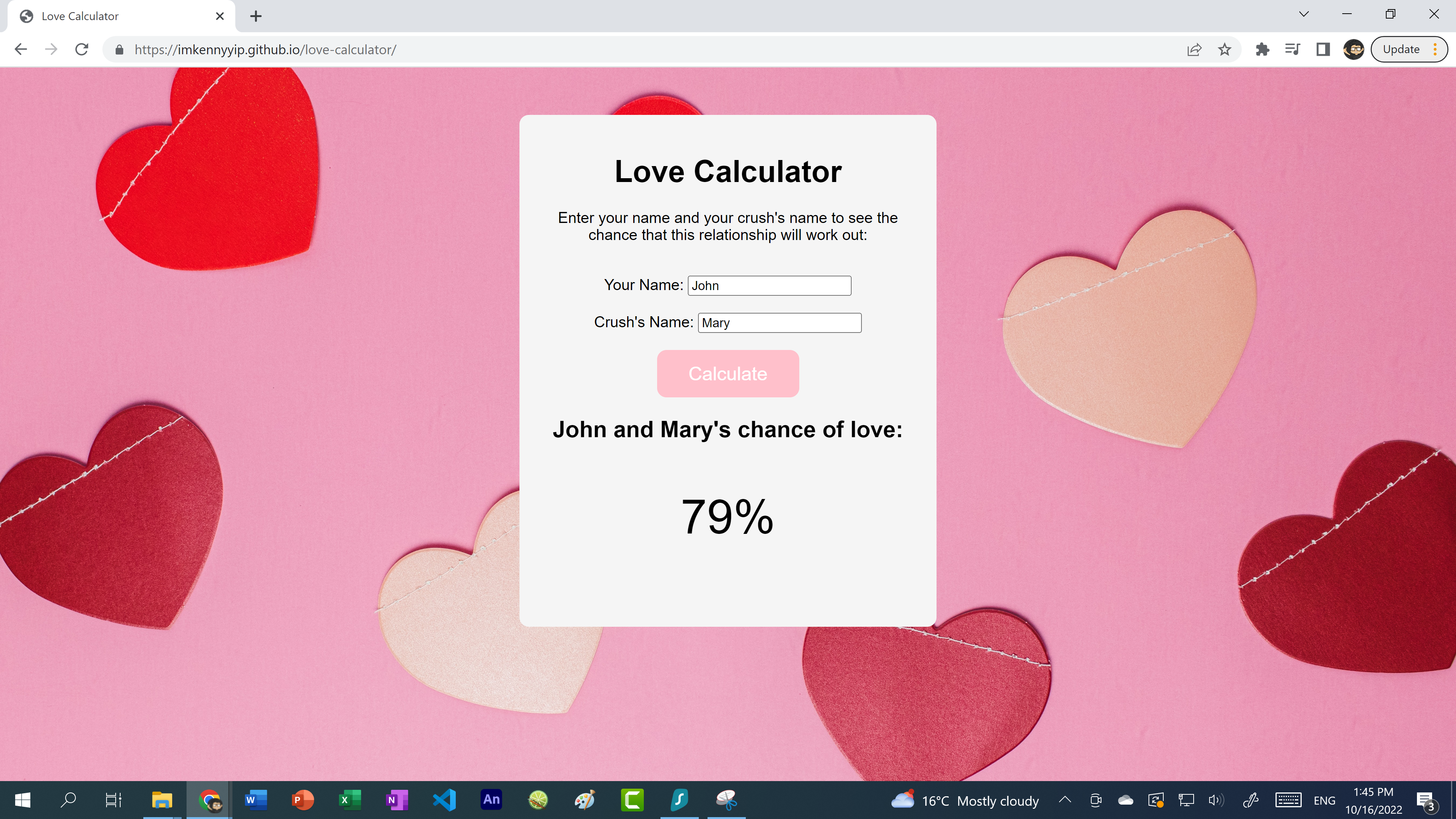Toggle the browser side panel icon
This screenshot has width=1456, height=819.
tap(1323, 49)
